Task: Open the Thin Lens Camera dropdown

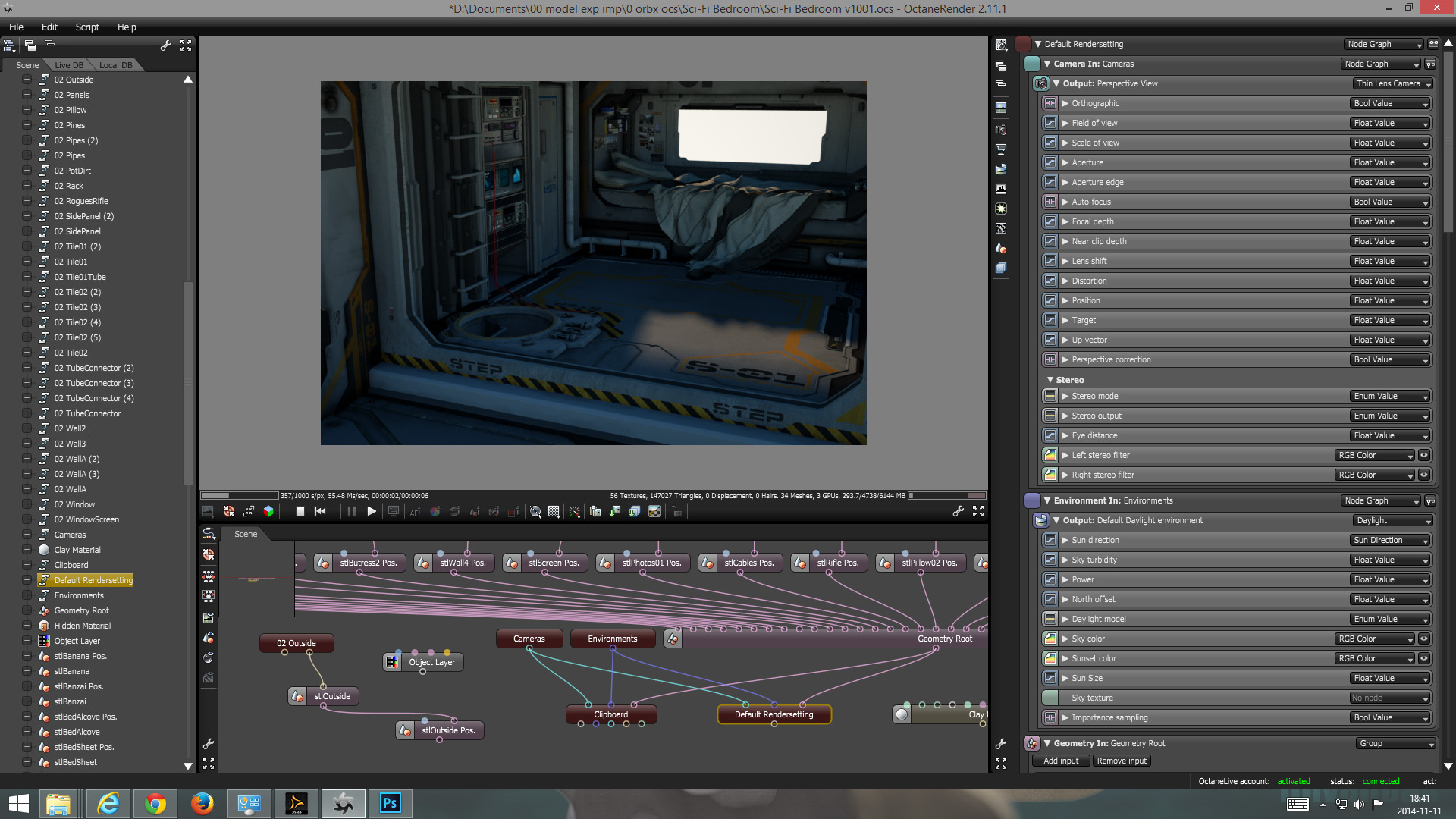Action: pyautogui.click(x=1392, y=83)
